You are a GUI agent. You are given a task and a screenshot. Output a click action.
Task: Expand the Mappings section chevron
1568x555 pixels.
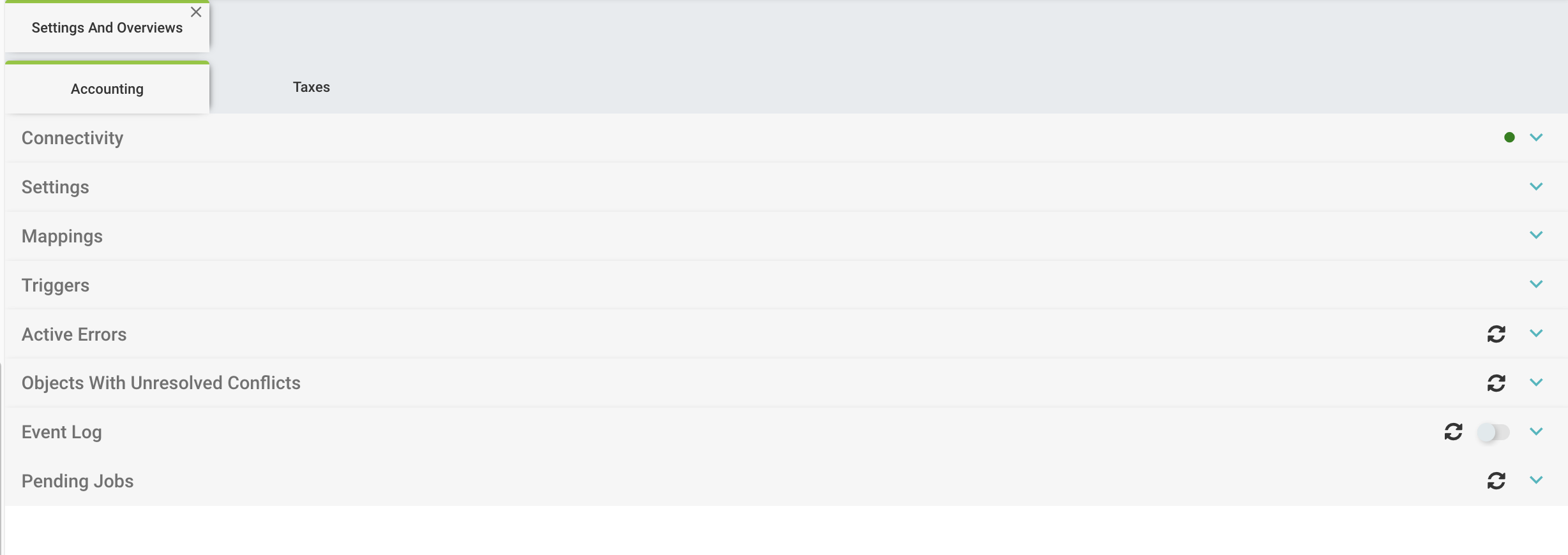(1536, 235)
